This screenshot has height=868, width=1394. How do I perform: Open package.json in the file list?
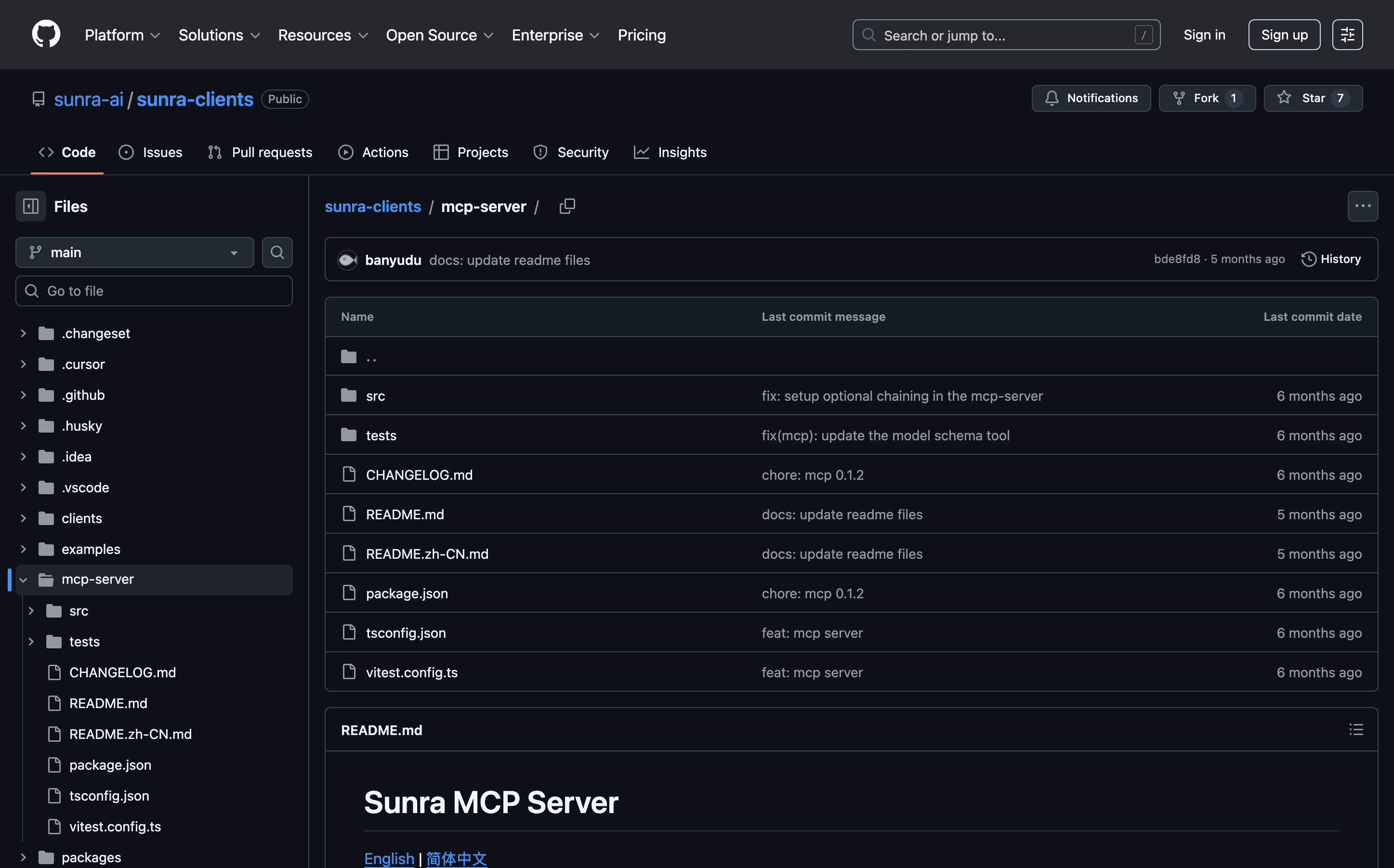(x=407, y=593)
